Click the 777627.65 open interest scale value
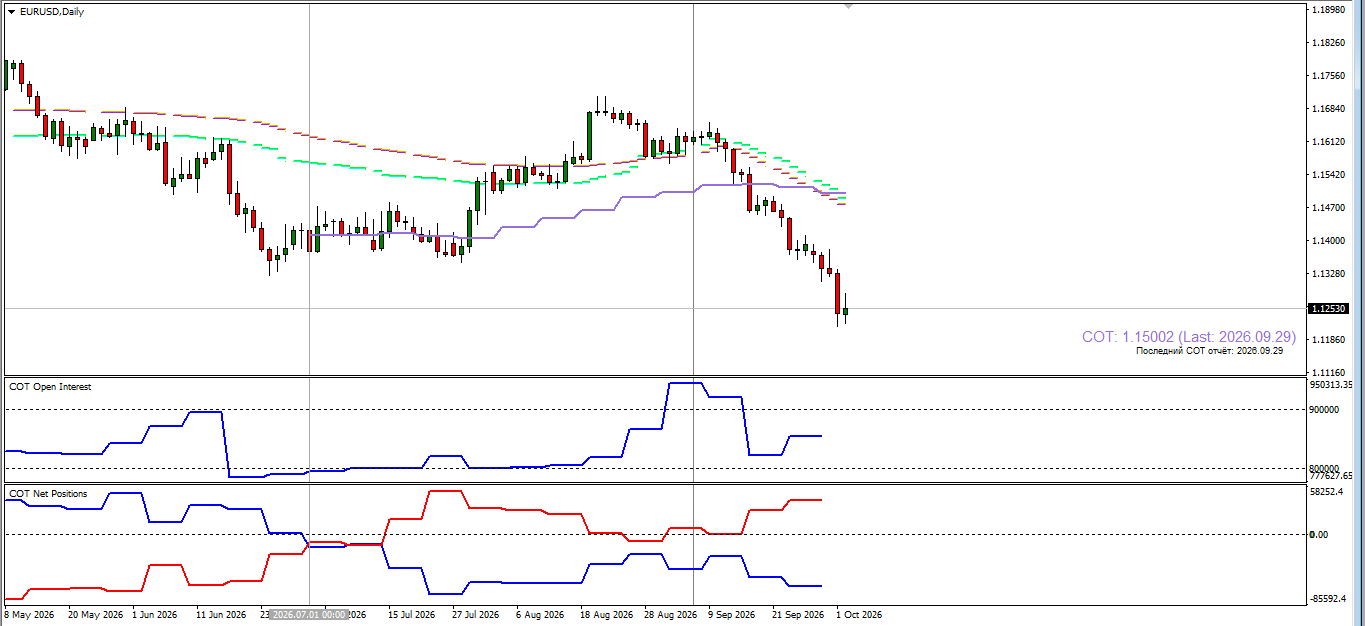The height and width of the screenshot is (626, 1365). (x=1331, y=476)
